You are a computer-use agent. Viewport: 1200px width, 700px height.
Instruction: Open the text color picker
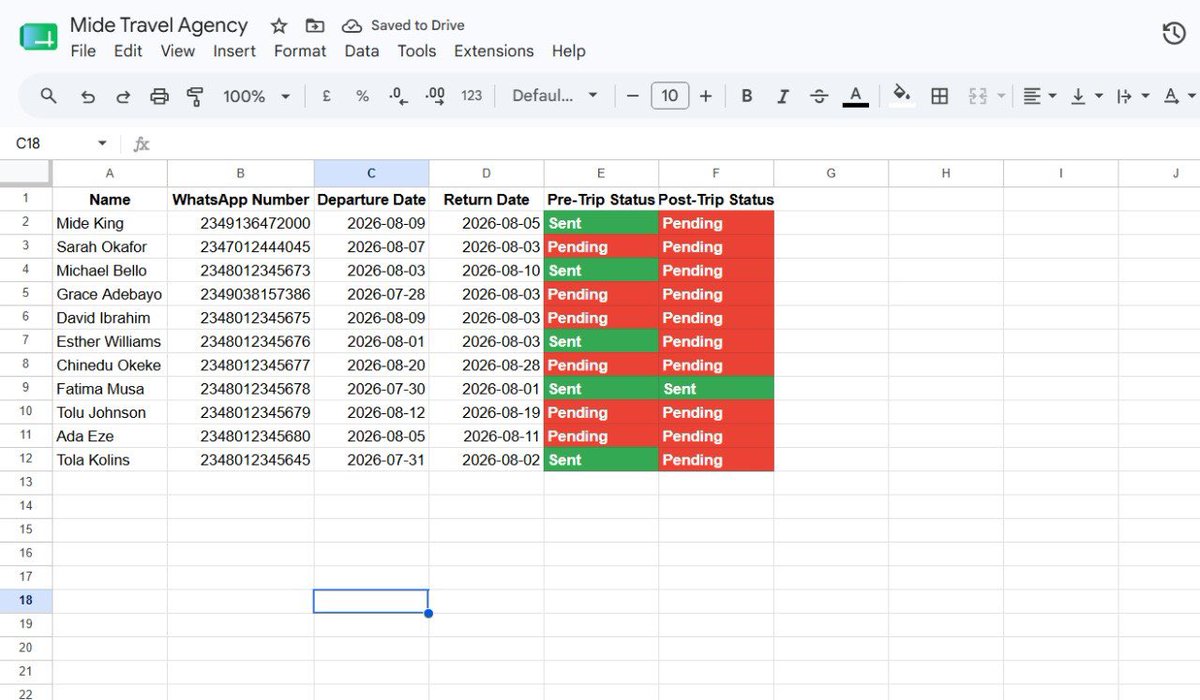click(x=855, y=96)
